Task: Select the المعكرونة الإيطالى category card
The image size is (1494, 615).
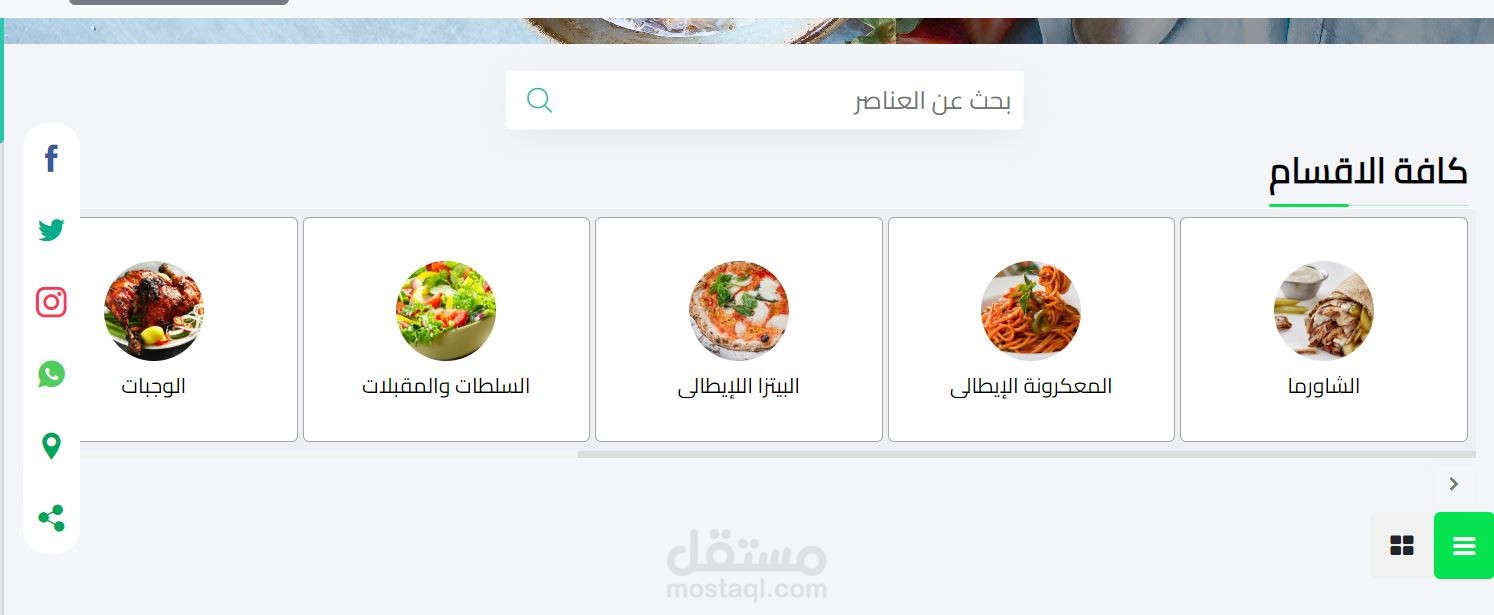Action: click(1031, 329)
